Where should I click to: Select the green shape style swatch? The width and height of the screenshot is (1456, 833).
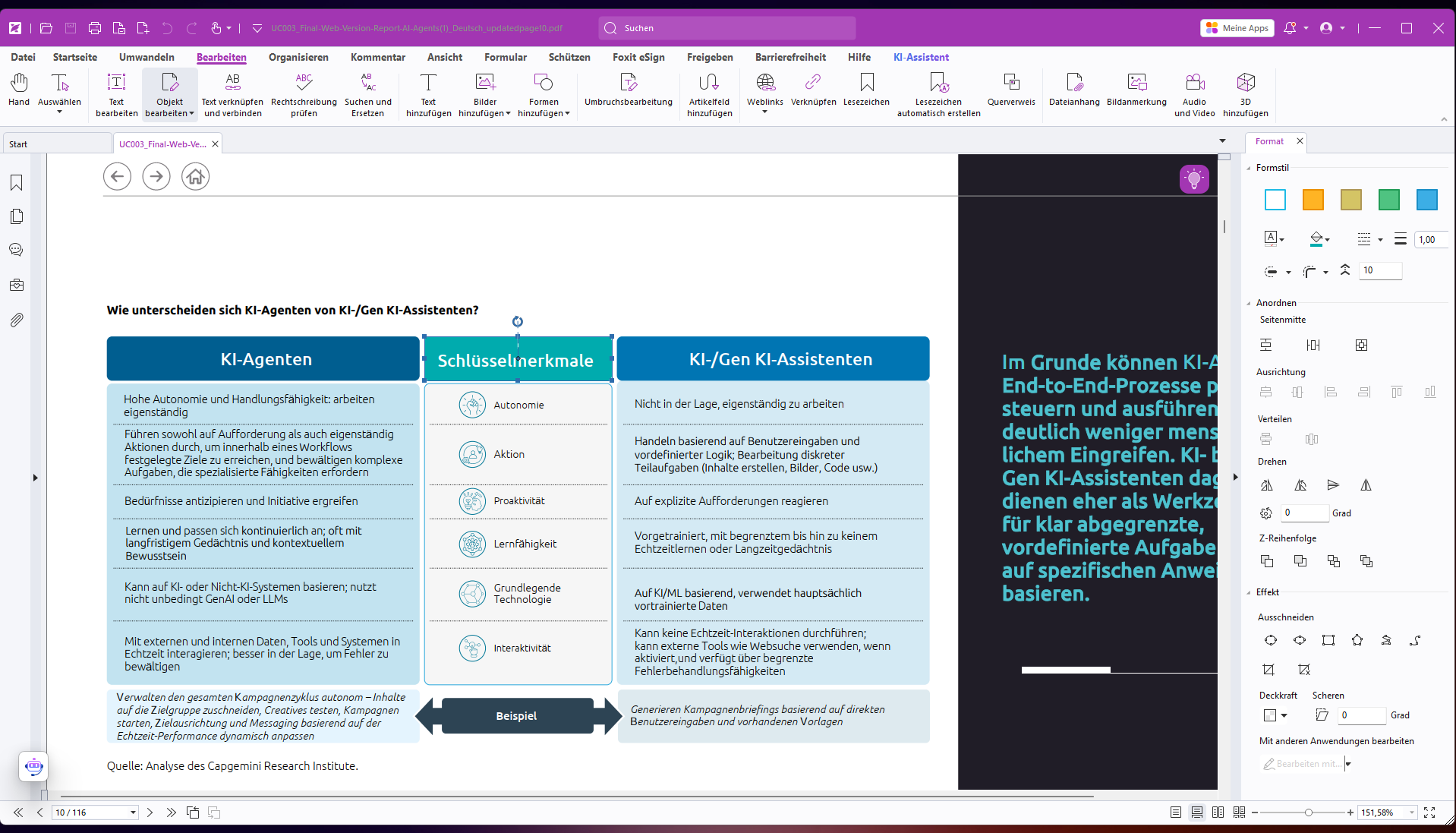click(1389, 200)
